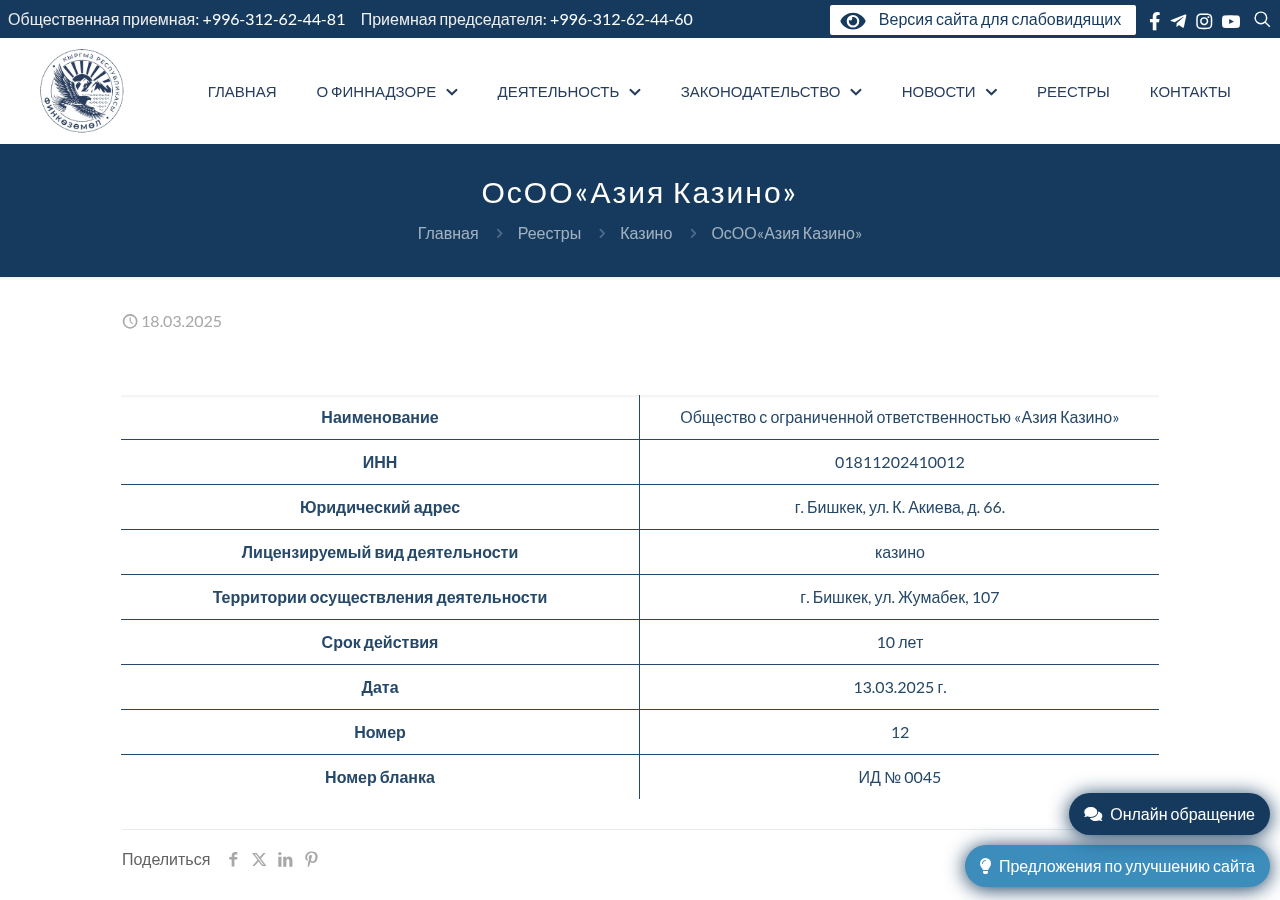Click the «Онлайн обращение» button
The image size is (1280, 900).
pyautogui.click(x=1169, y=814)
